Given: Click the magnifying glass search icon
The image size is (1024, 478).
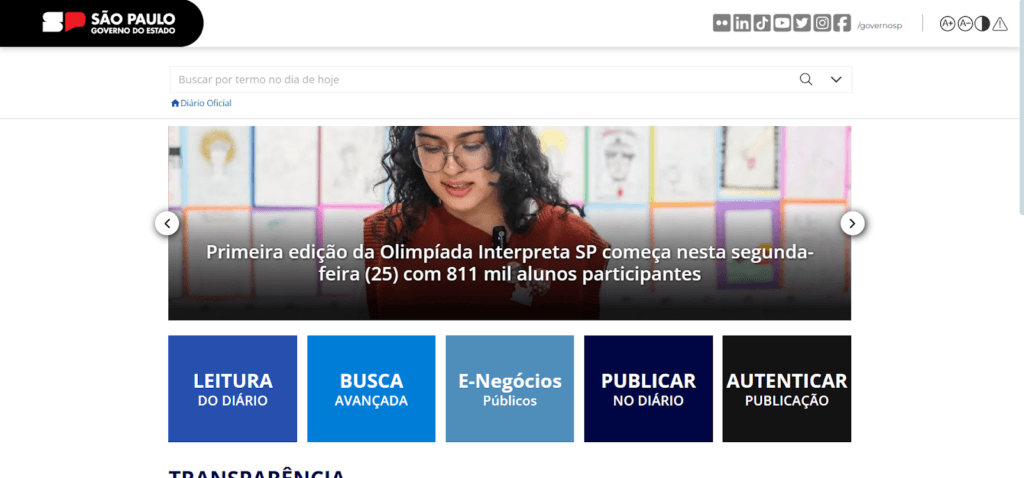Looking at the screenshot, I should (x=806, y=80).
